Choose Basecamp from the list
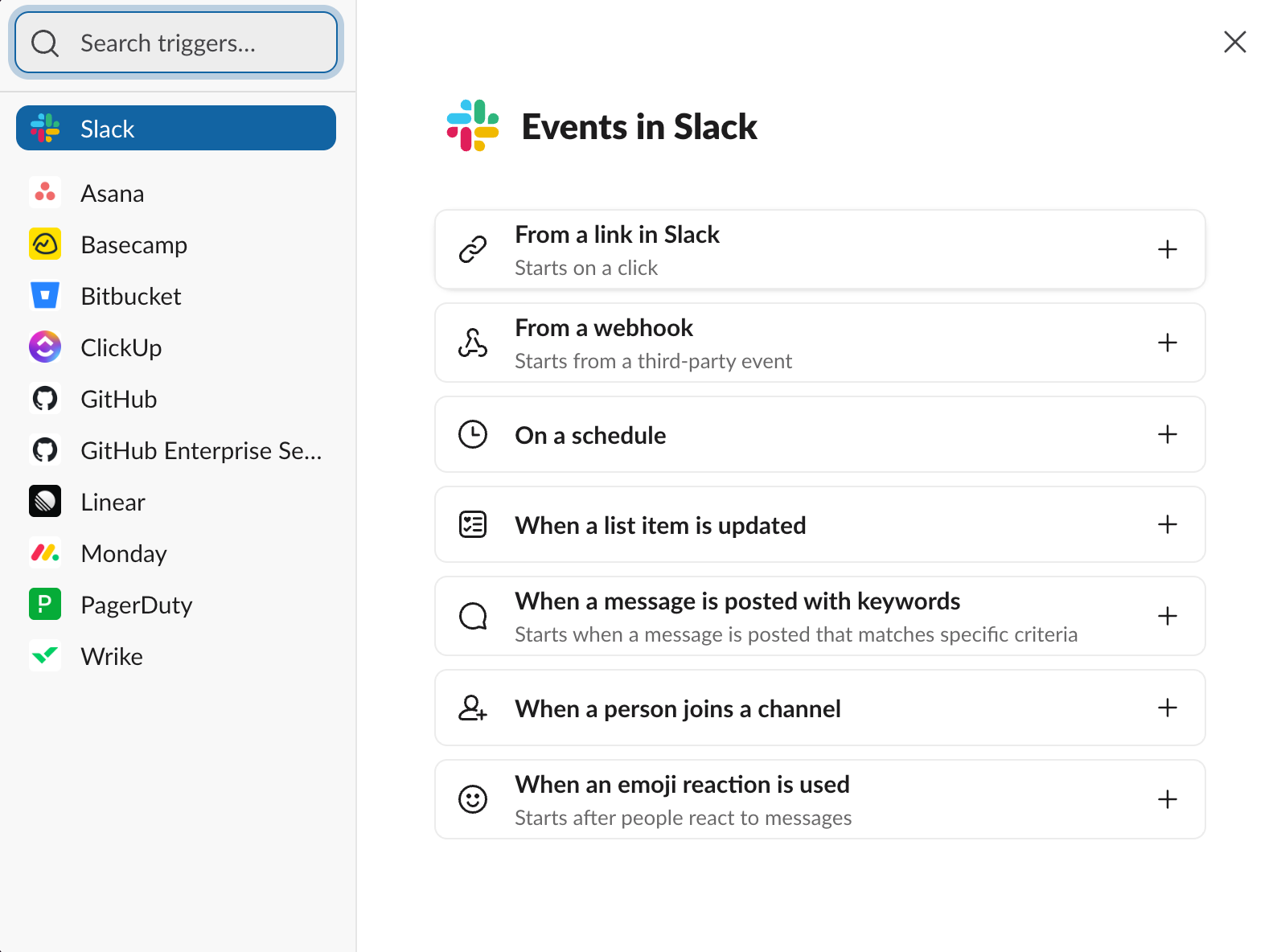 point(176,244)
